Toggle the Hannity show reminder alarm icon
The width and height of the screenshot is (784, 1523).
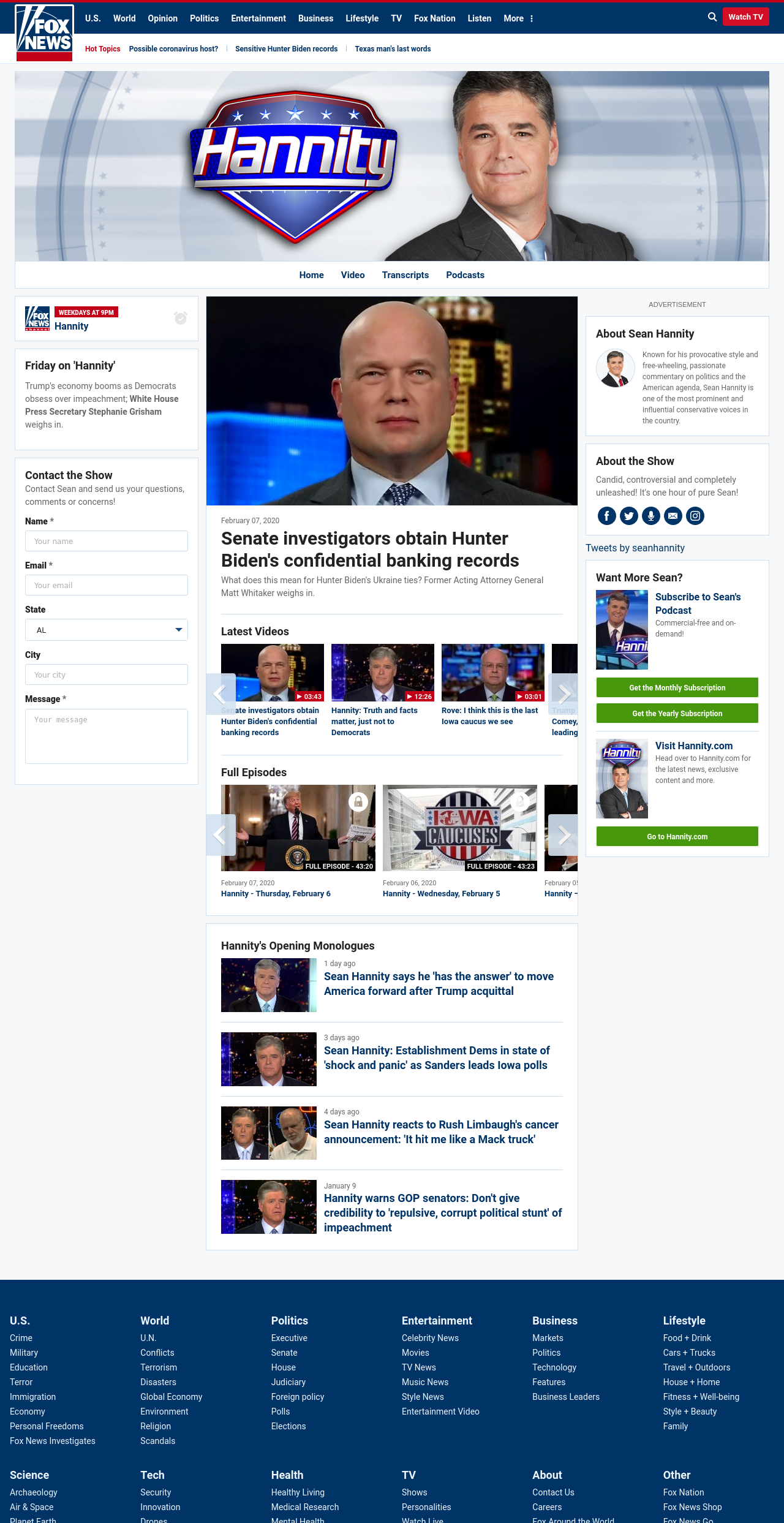pos(181,318)
